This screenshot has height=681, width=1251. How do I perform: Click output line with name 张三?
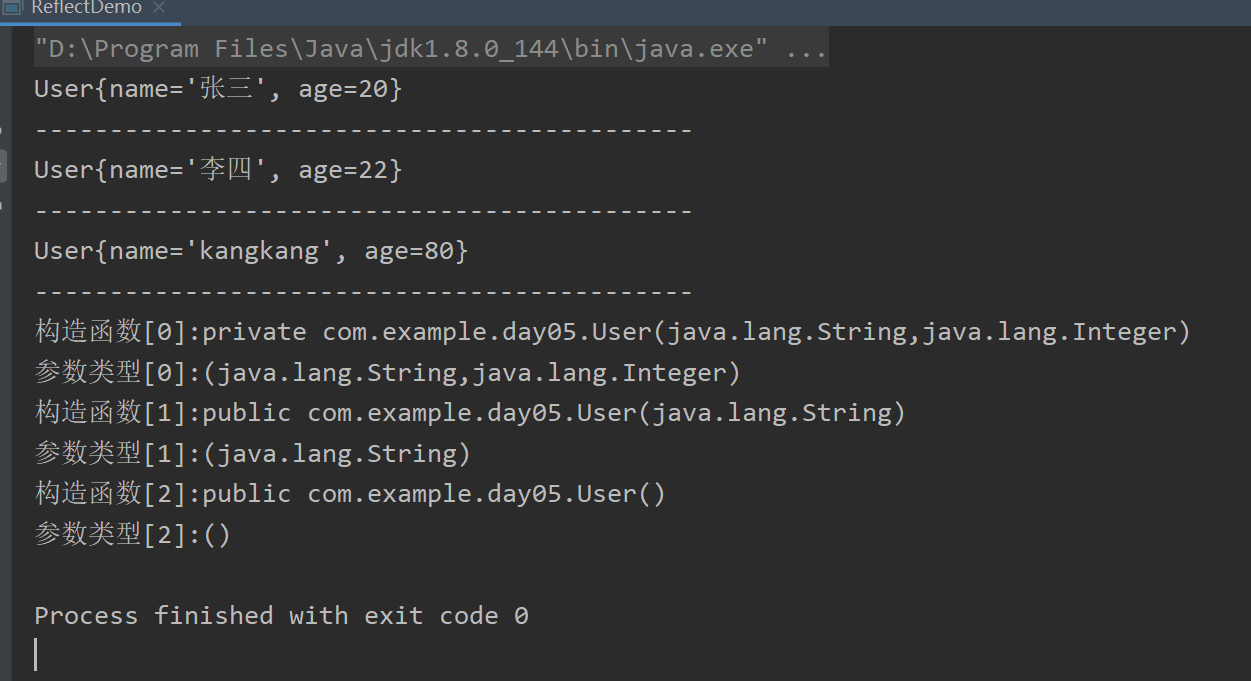point(218,89)
